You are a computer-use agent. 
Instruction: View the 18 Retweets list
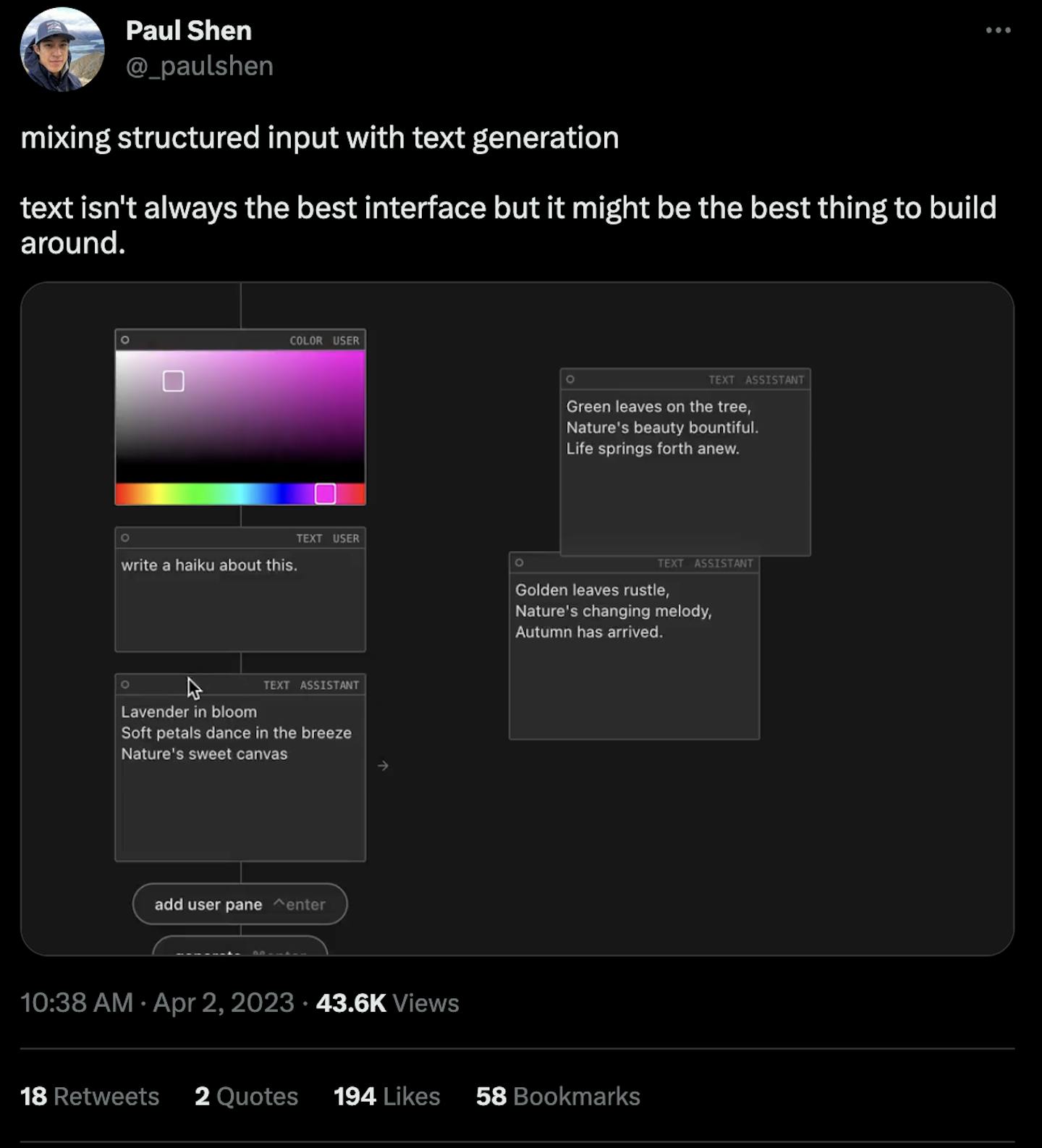click(90, 1097)
